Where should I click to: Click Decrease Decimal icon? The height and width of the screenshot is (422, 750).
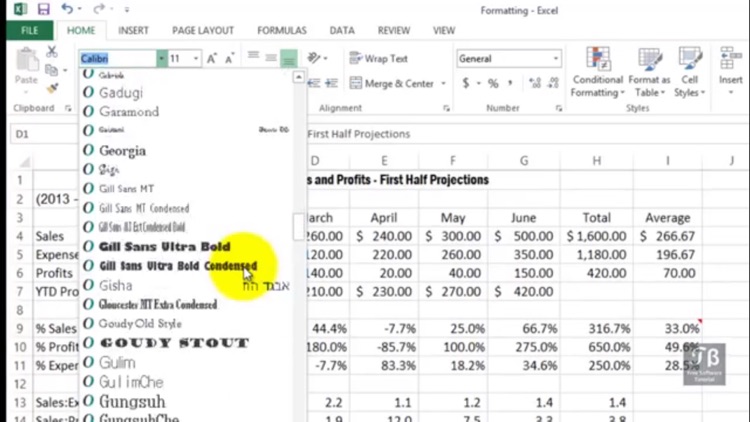[x=553, y=83]
